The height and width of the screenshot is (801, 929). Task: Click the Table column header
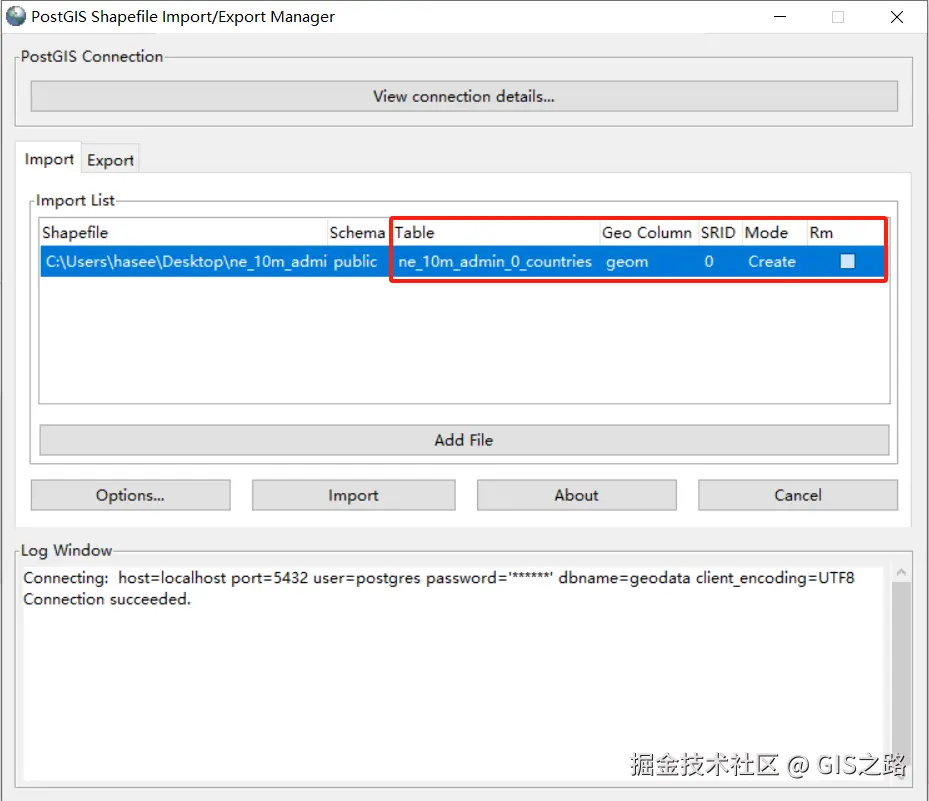click(x=496, y=232)
